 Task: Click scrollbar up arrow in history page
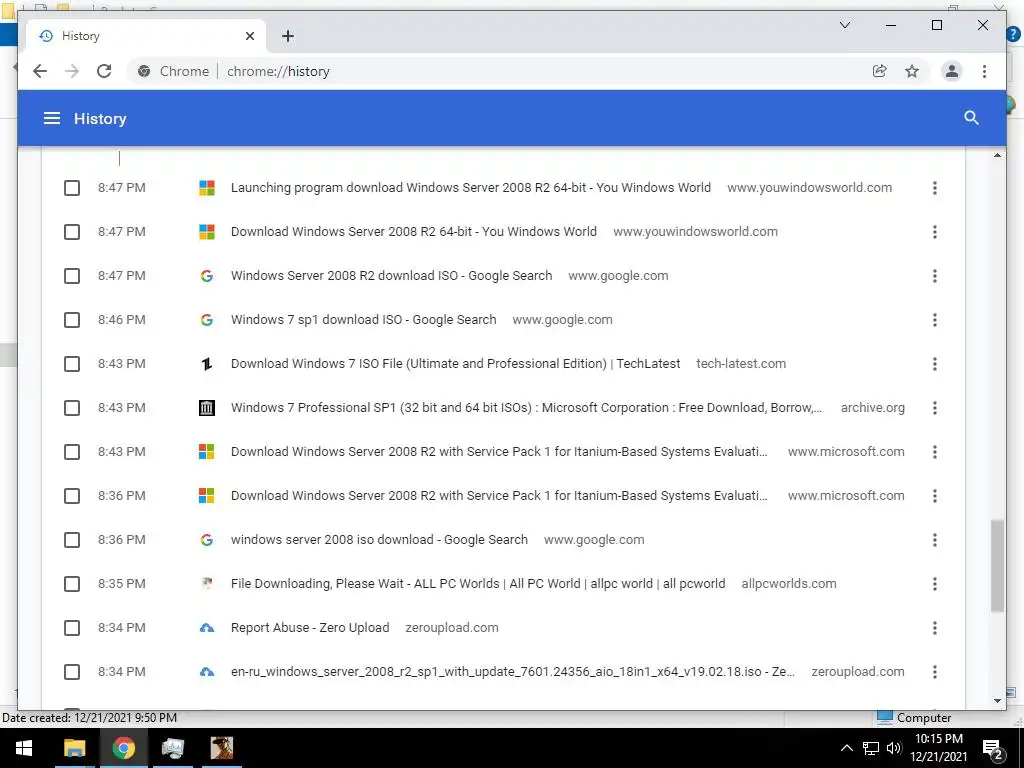pyautogui.click(x=997, y=155)
